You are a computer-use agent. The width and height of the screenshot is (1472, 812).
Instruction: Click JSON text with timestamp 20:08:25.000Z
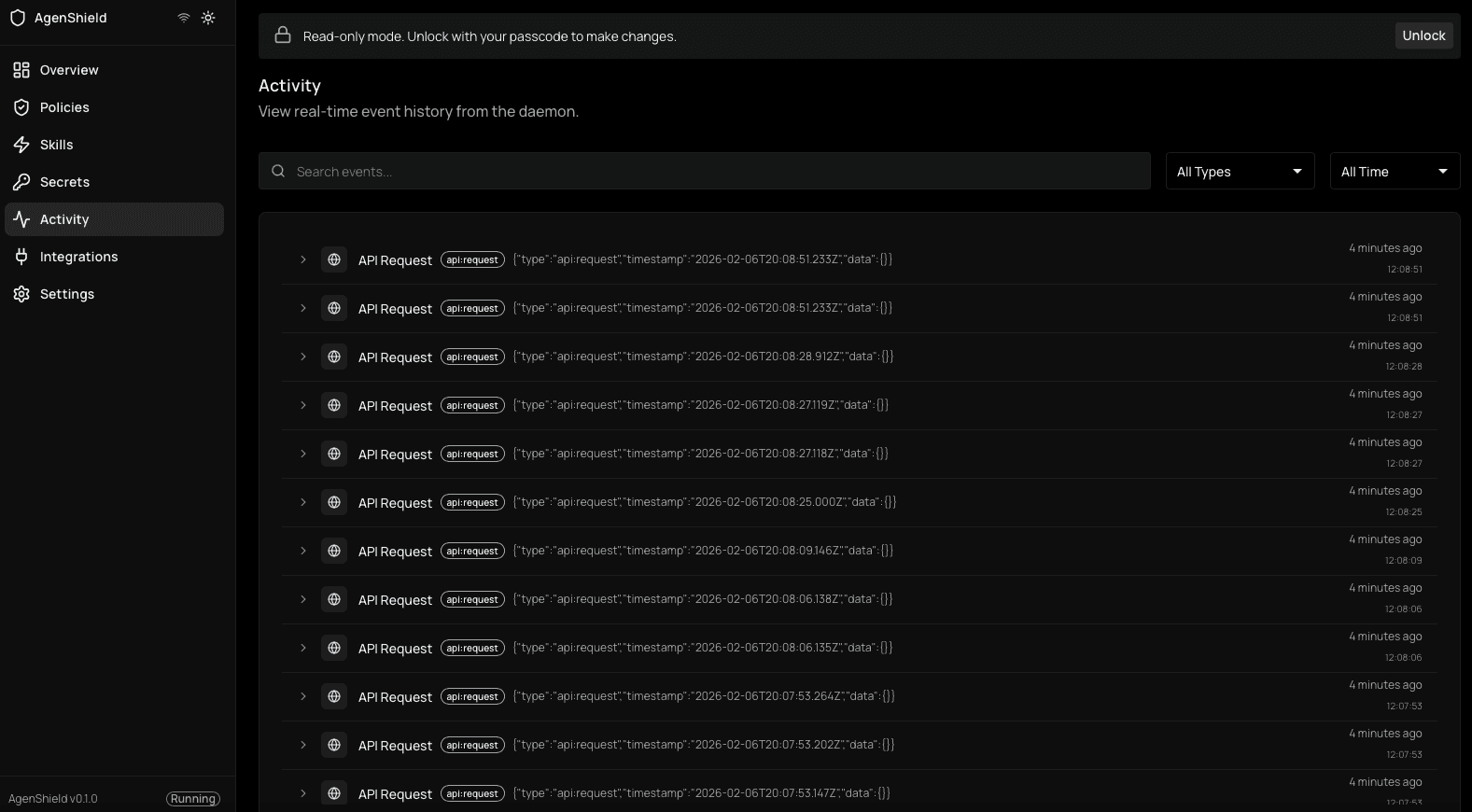(x=705, y=502)
